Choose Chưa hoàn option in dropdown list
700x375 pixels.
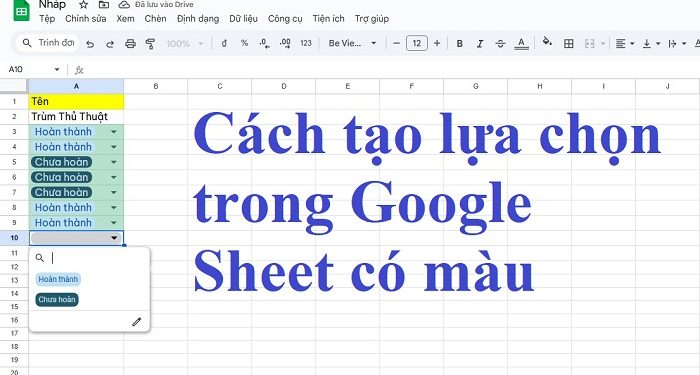(x=57, y=300)
